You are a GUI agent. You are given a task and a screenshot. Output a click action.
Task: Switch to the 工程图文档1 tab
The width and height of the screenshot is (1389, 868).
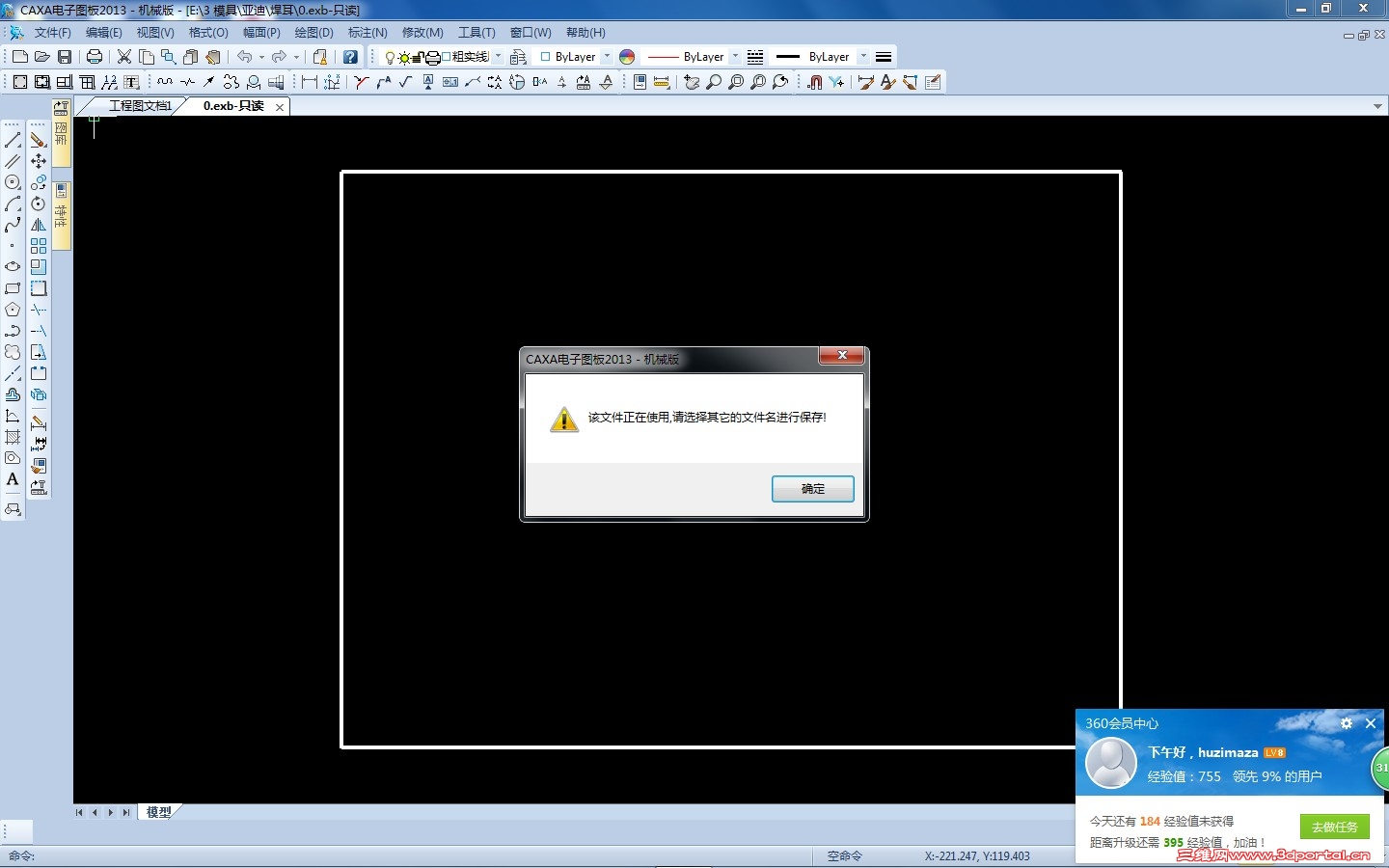click(x=139, y=106)
